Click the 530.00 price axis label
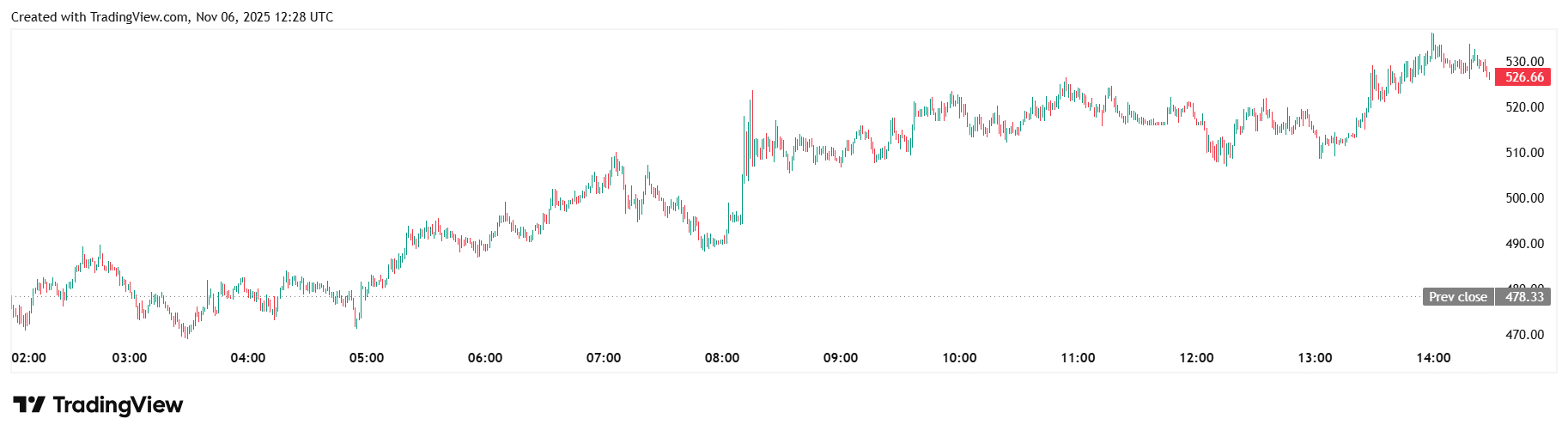 pos(1524,62)
